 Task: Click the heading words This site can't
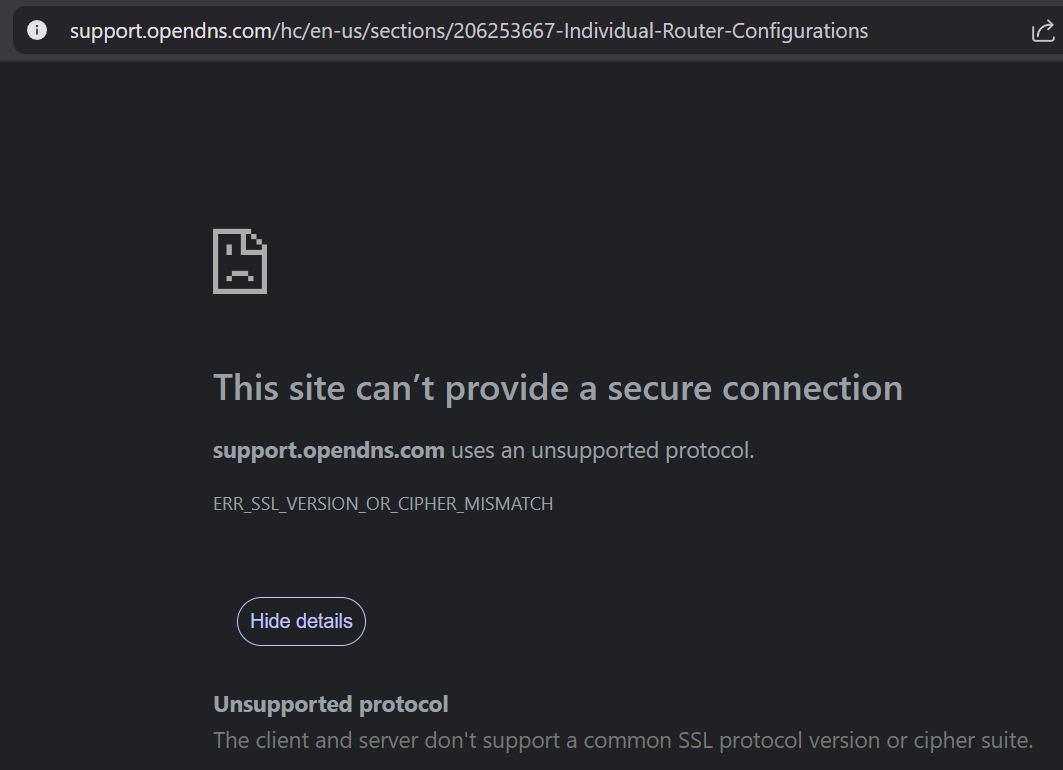click(323, 388)
